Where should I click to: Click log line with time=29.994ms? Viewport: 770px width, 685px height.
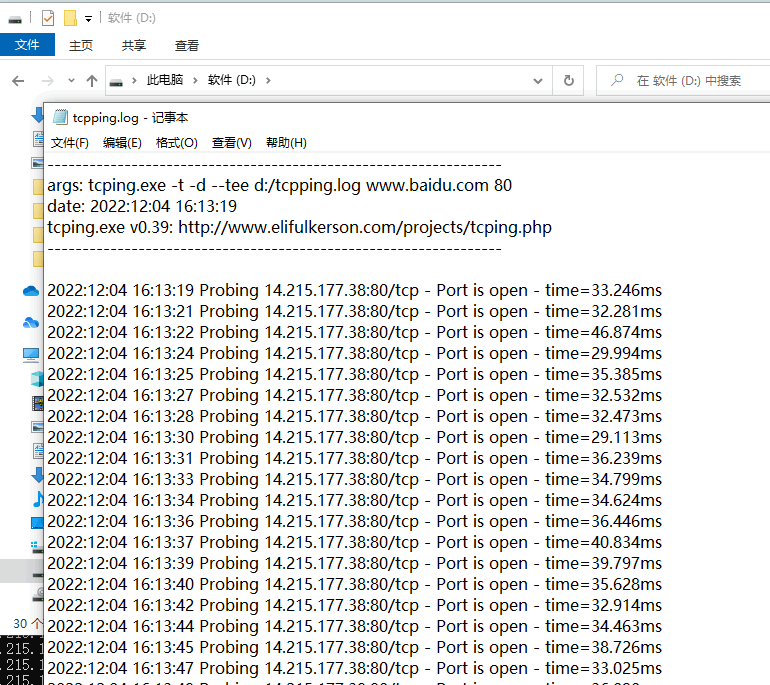355,354
